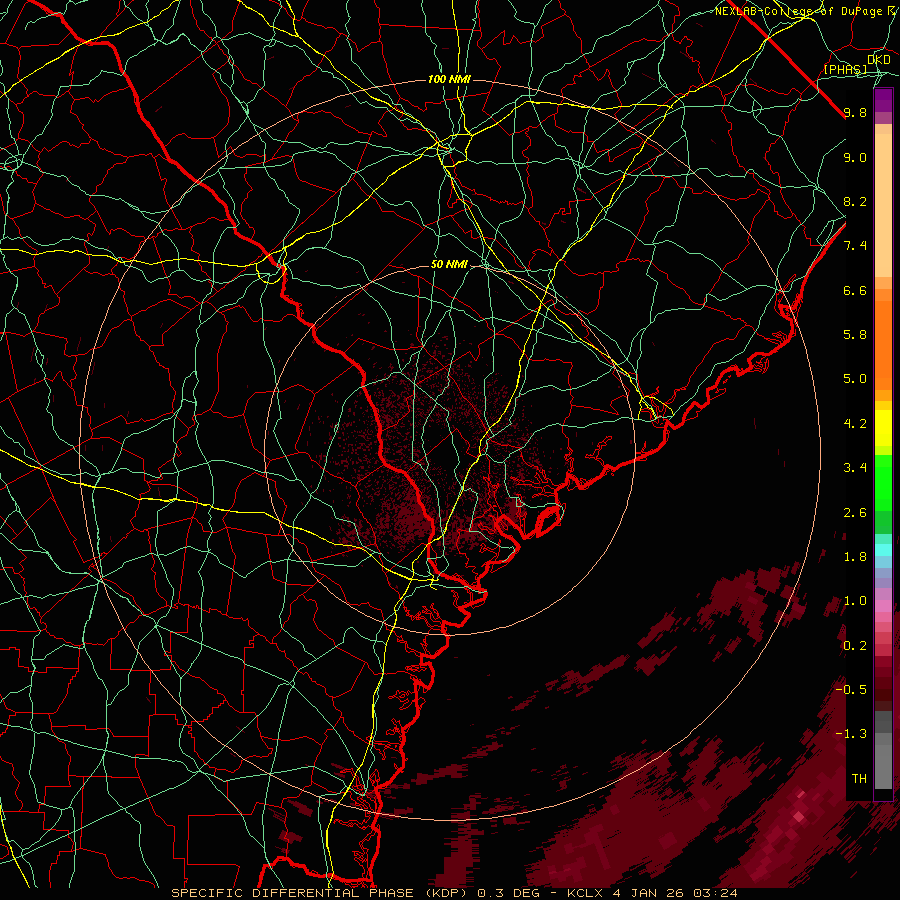This screenshot has height=900, width=900.
Task: Click the 0.2 scale value
Action: (855, 646)
